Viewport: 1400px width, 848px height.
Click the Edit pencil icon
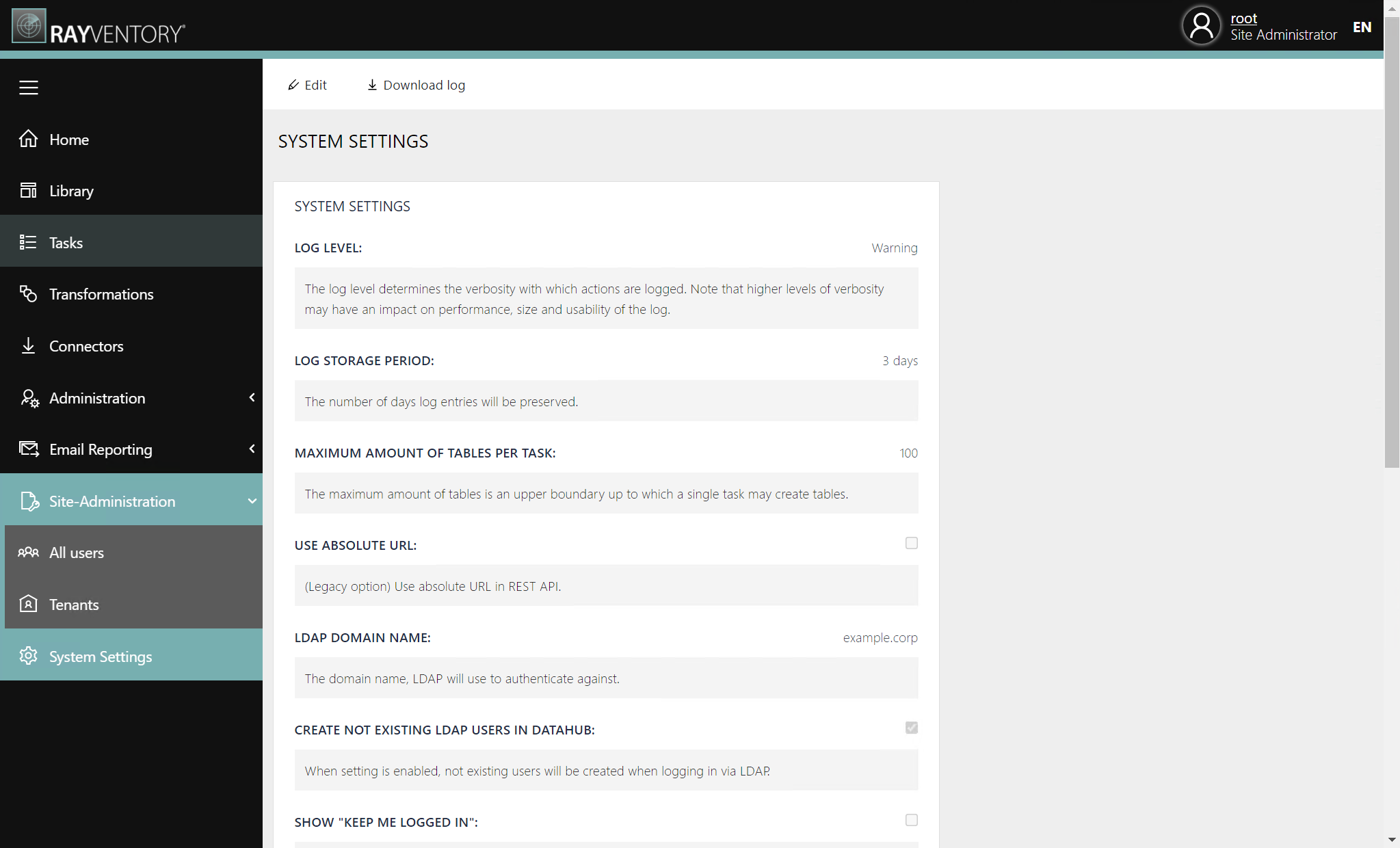tap(293, 85)
